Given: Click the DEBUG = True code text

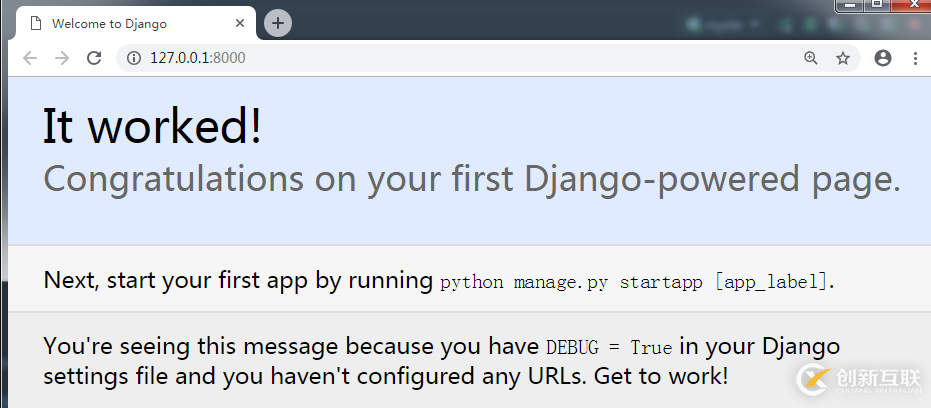Looking at the screenshot, I should click(609, 348).
